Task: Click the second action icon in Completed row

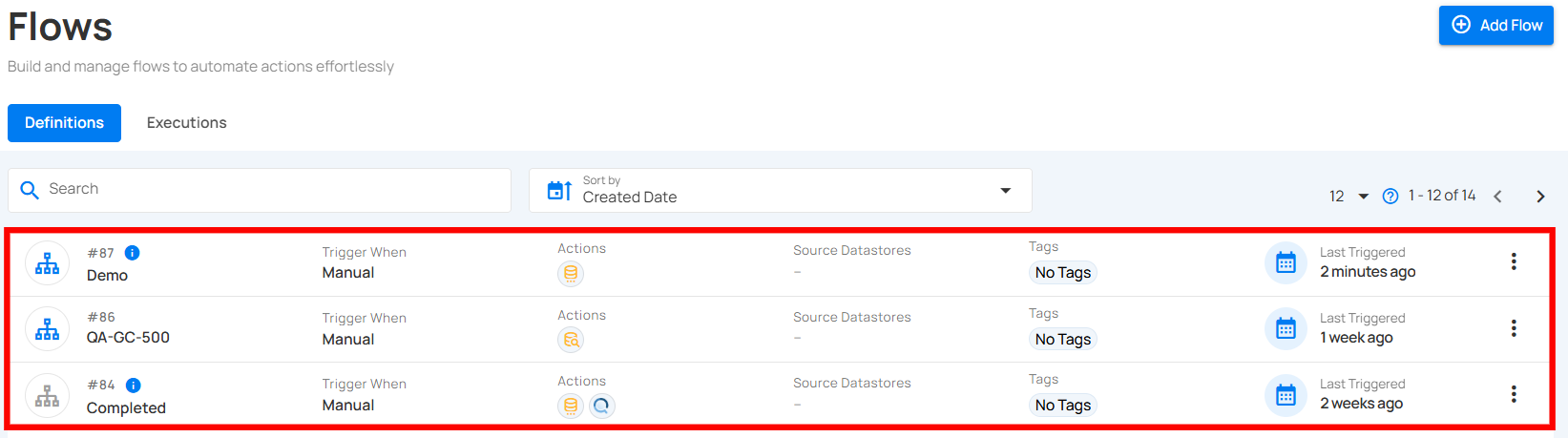Action: pos(601,406)
